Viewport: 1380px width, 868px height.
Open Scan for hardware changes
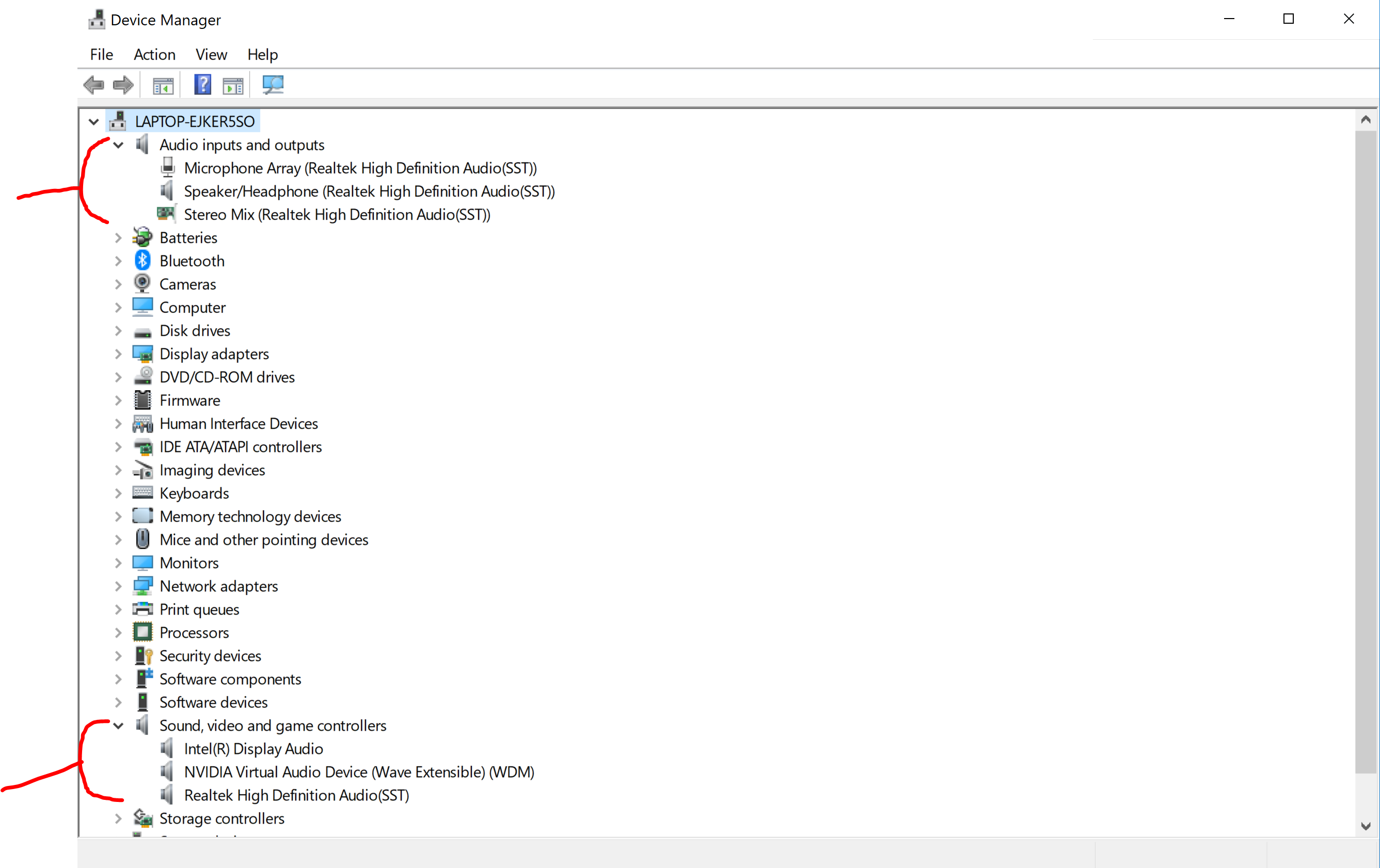pos(272,84)
